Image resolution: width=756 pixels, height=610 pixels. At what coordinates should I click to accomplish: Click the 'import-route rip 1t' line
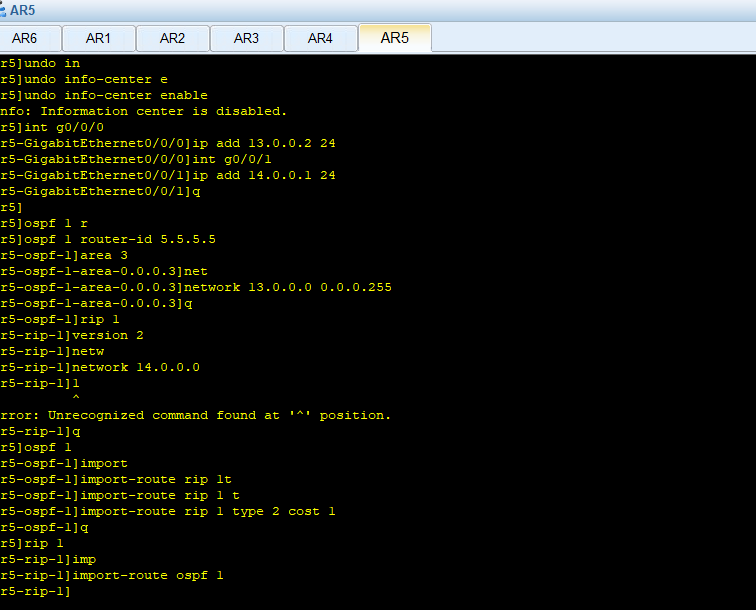tap(116, 479)
